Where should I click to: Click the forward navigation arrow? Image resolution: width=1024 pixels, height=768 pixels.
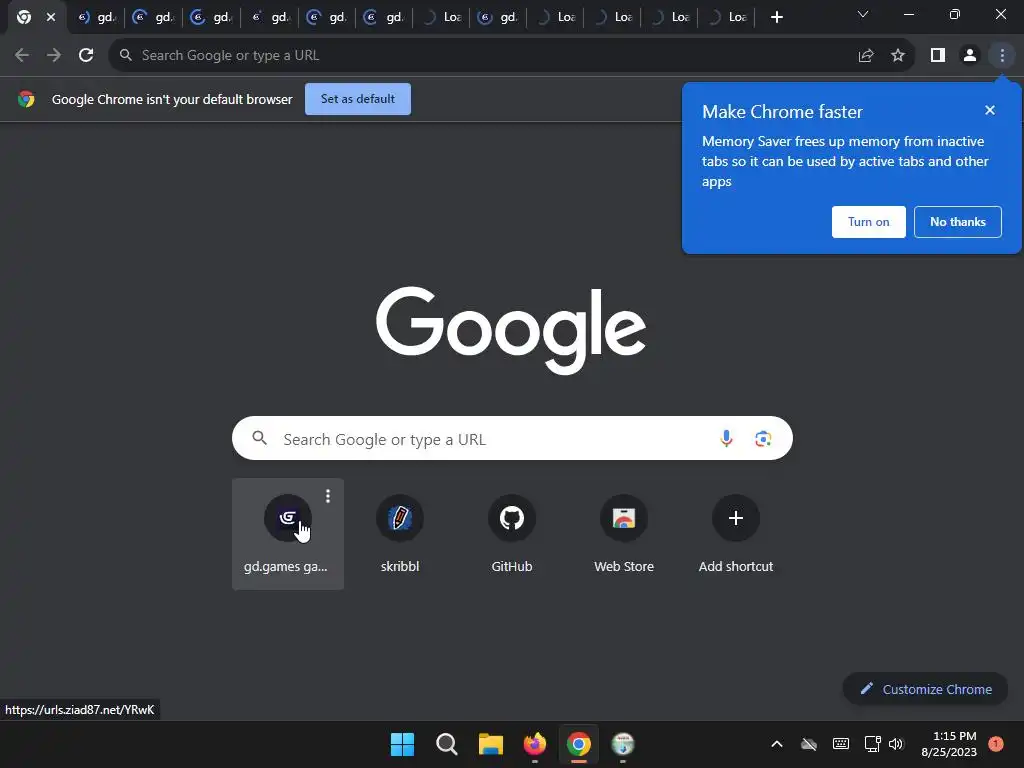click(54, 56)
